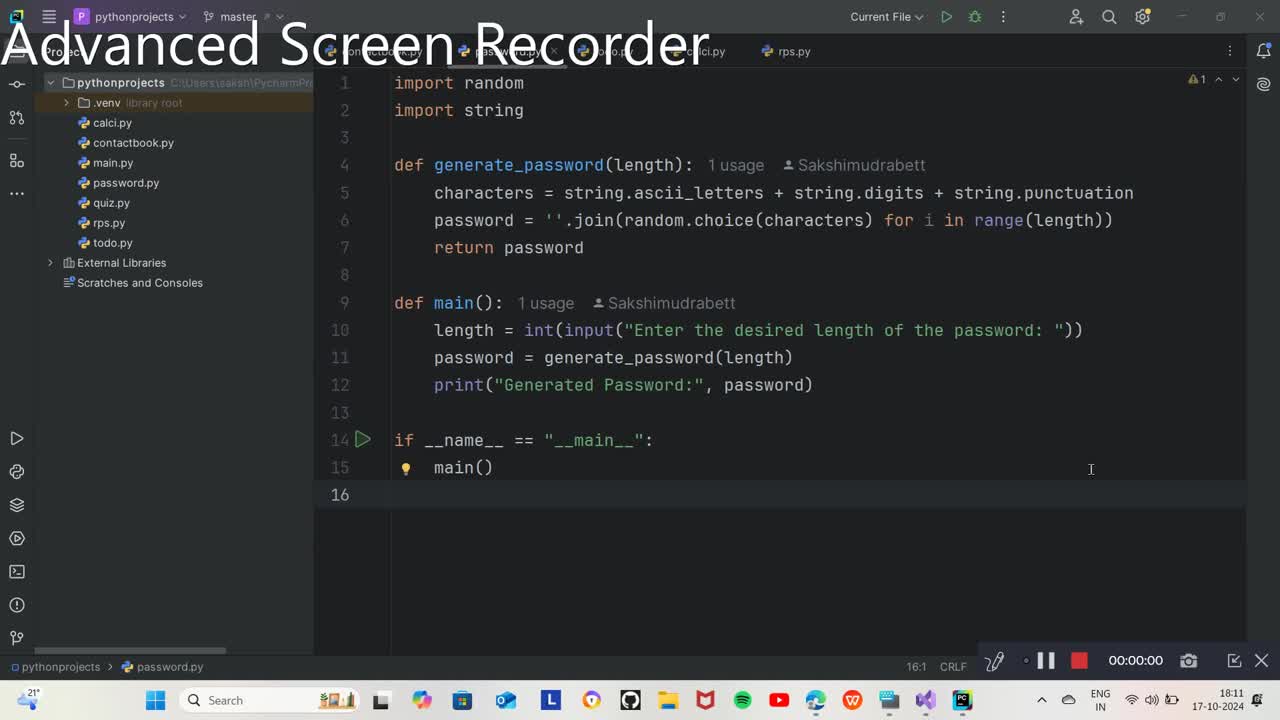The height and width of the screenshot is (720, 1280).
Task: Click the run gutter icon on line 14
Action: point(362,439)
